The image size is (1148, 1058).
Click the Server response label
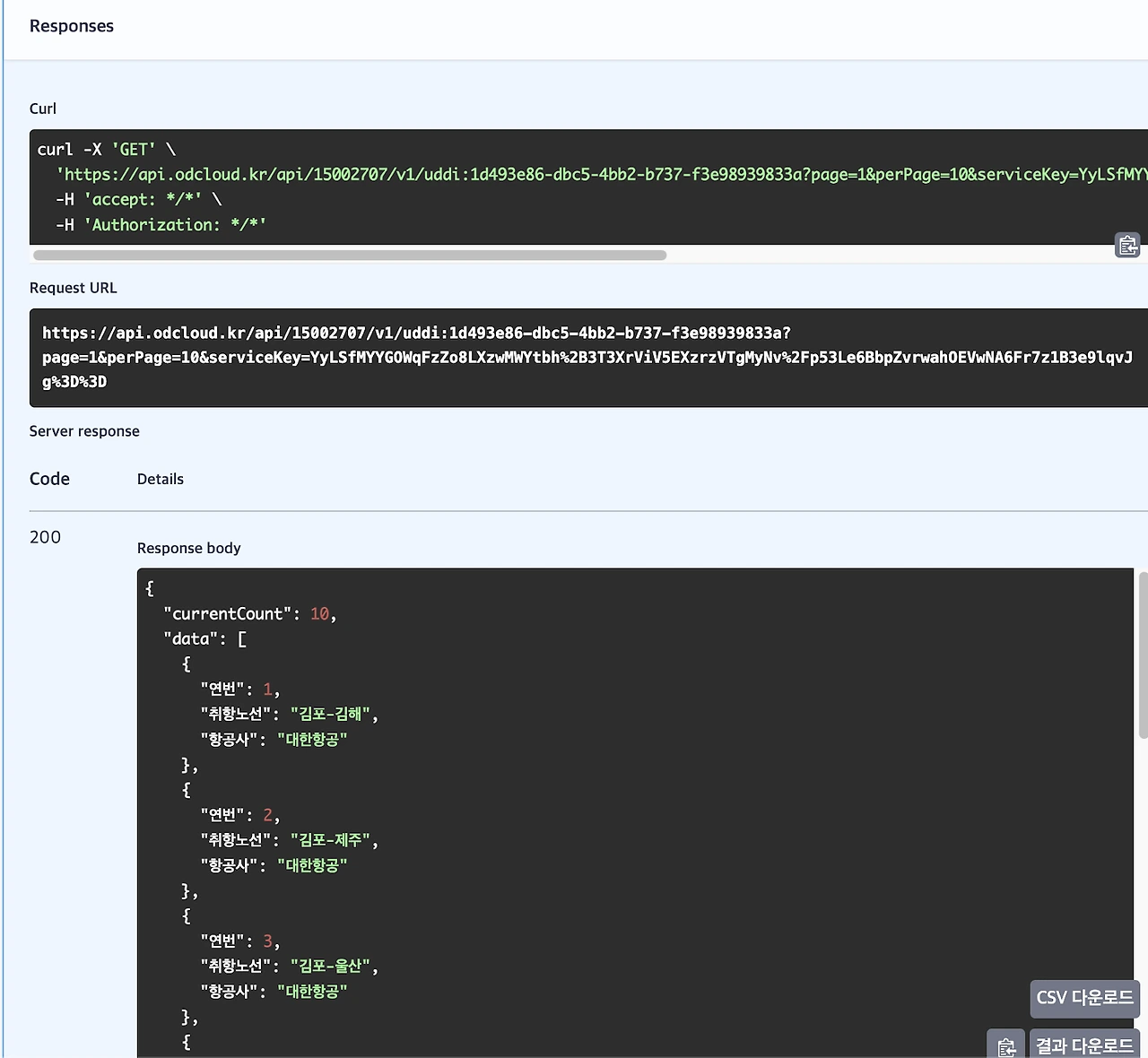tap(84, 431)
